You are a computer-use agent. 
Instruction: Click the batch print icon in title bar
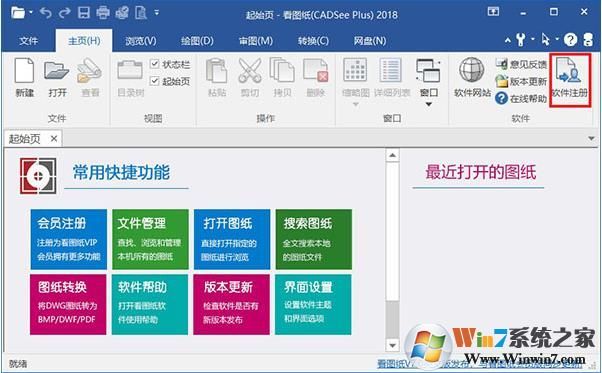click(x=122, y=13)
